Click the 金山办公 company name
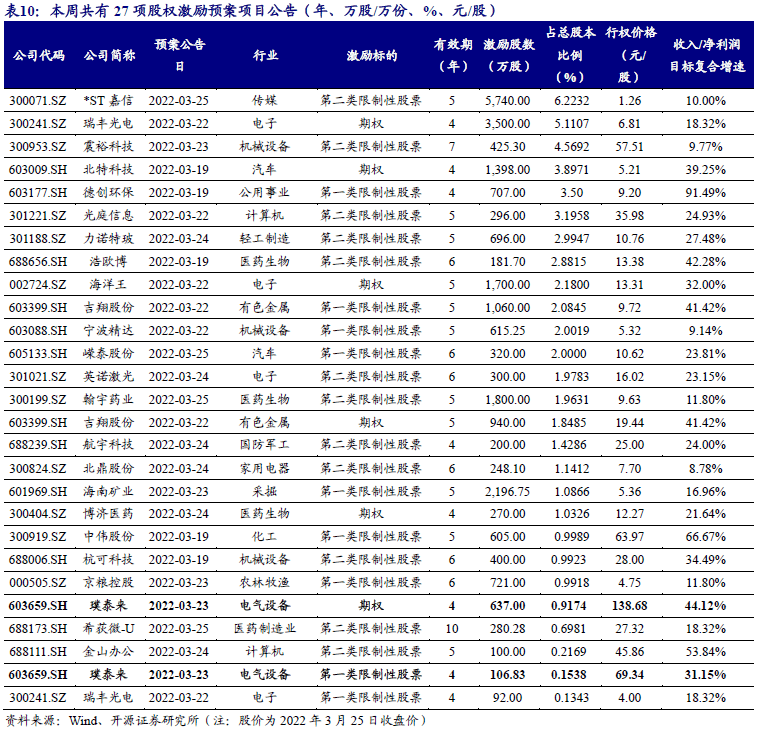This screenshot has width=759, height=732. coord(107,650)
